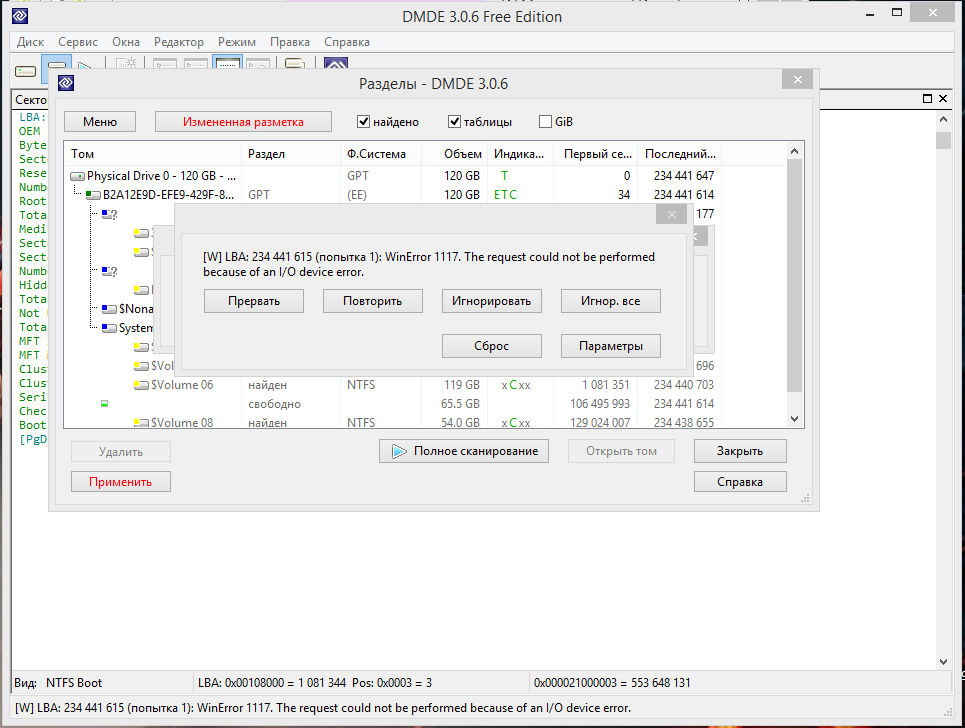Select the $Nona volume blue icon
This screenshot has height=728, width=965.
tap(109, 309)
